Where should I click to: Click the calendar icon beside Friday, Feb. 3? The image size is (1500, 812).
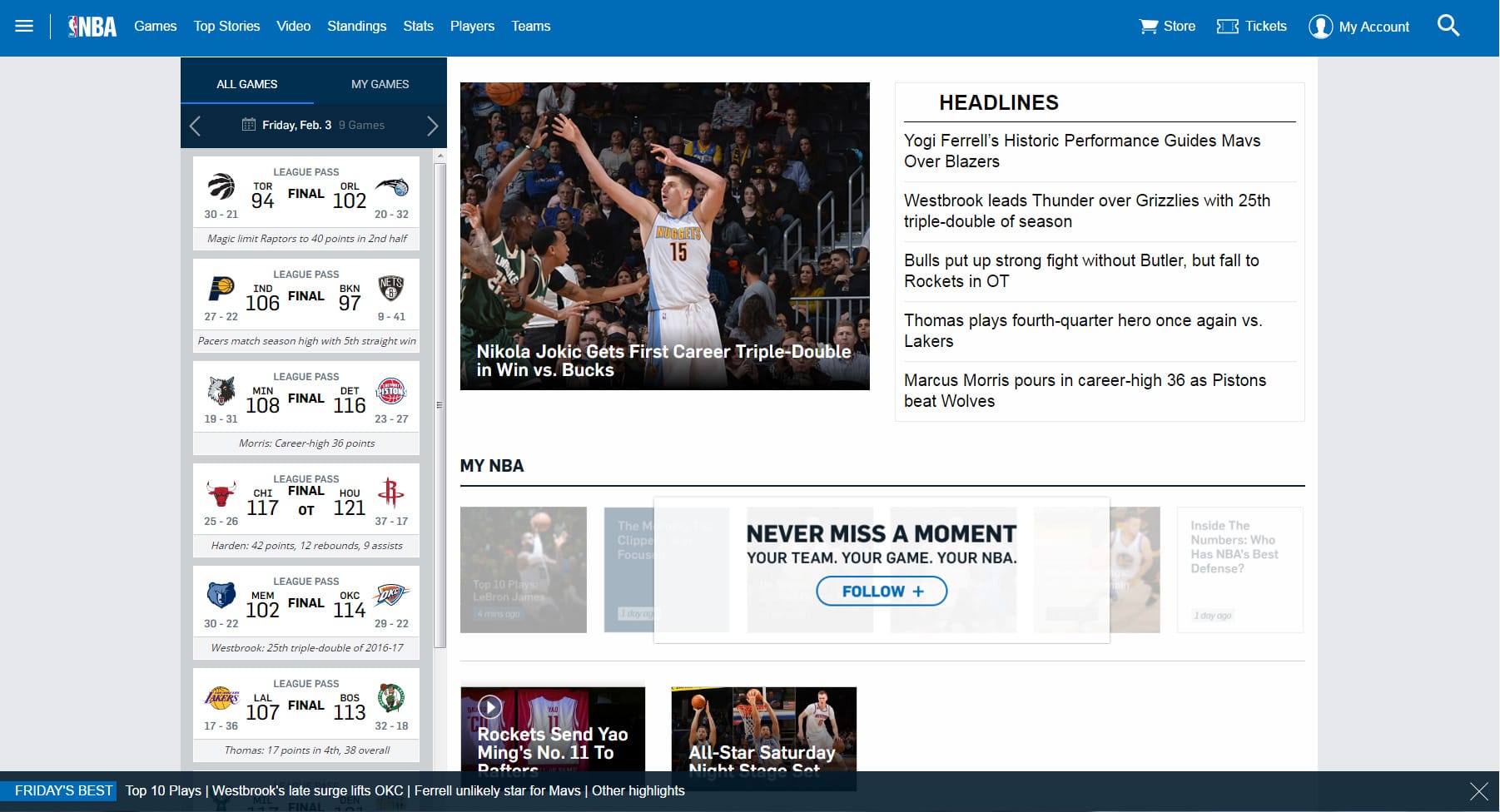[x=249, y=125]
